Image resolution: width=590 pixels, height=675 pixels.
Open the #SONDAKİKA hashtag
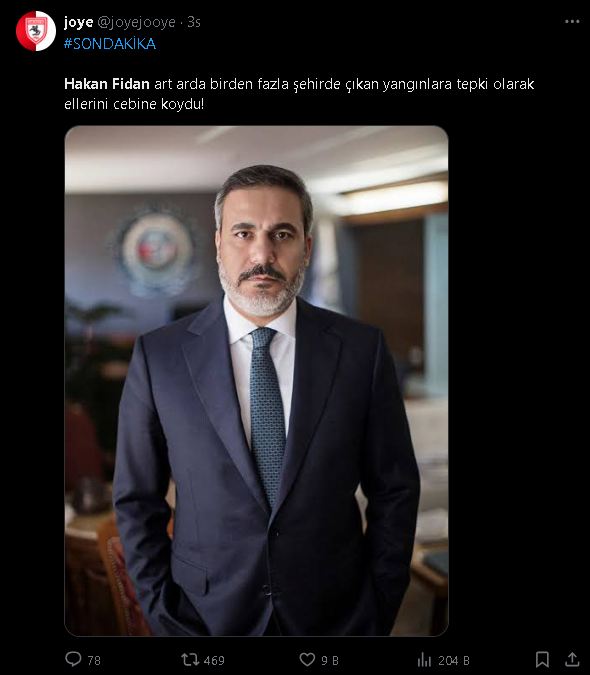point(110,44)
